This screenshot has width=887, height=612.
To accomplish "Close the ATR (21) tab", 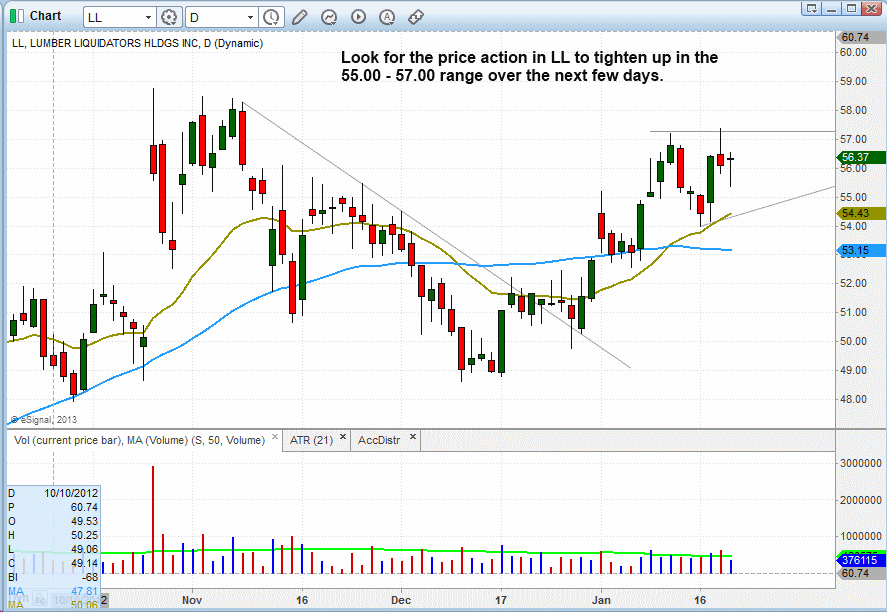I will click(343, 437).
